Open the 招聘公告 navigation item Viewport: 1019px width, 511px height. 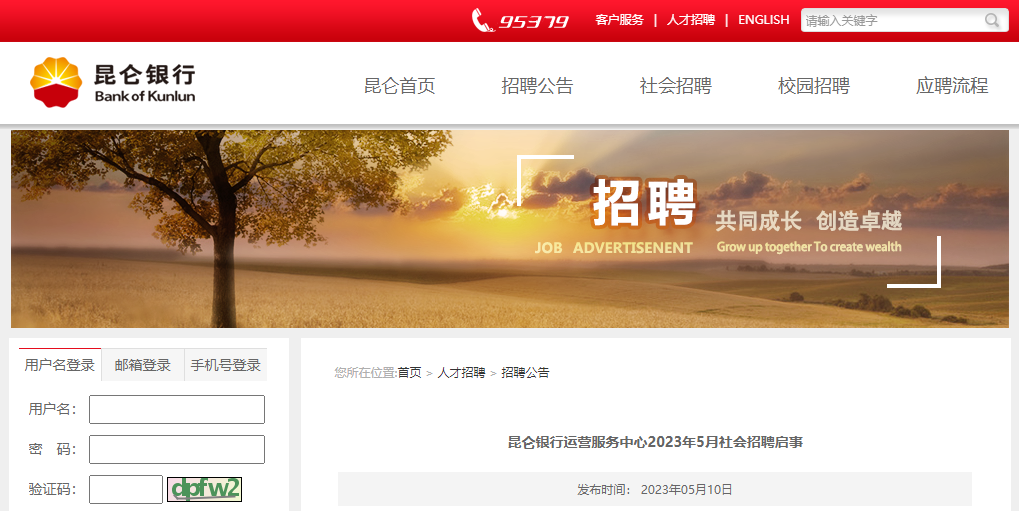(x=537, y=86)
